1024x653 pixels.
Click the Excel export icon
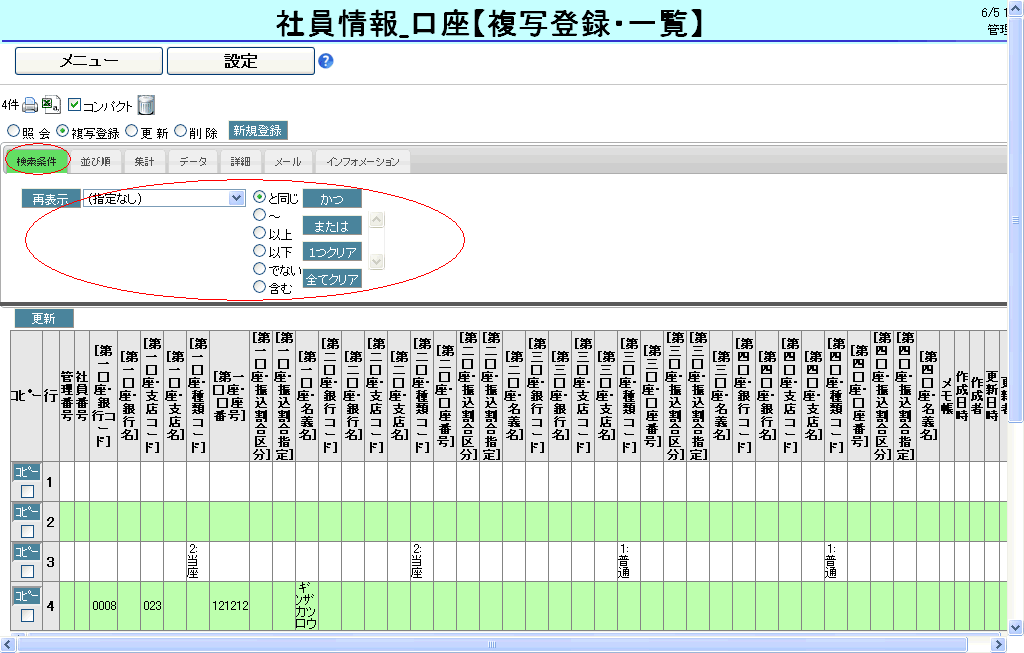(52, 104)
